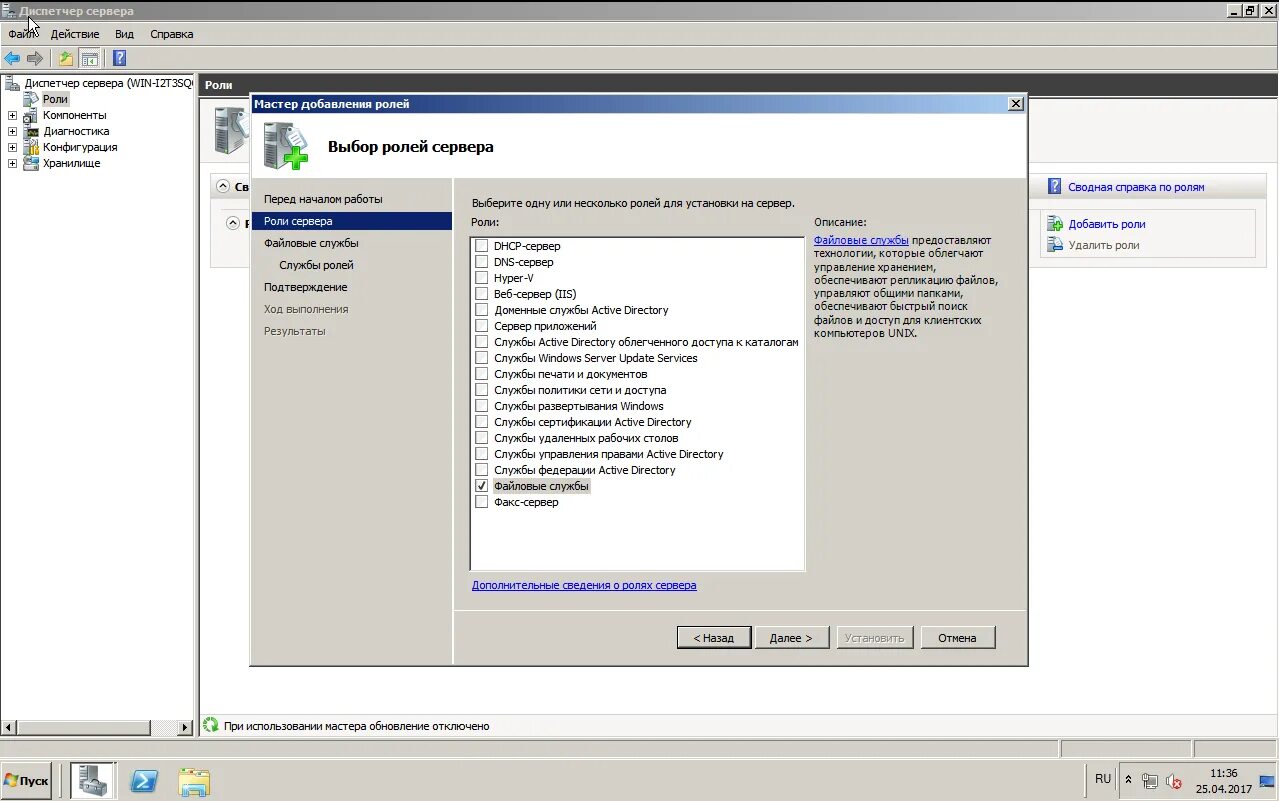Image resolution: width=1279 pixels, height=801 pixels.
Task: Show hidden tray icons arrow
Action: pyautogui.click(x=1129, y=780)
